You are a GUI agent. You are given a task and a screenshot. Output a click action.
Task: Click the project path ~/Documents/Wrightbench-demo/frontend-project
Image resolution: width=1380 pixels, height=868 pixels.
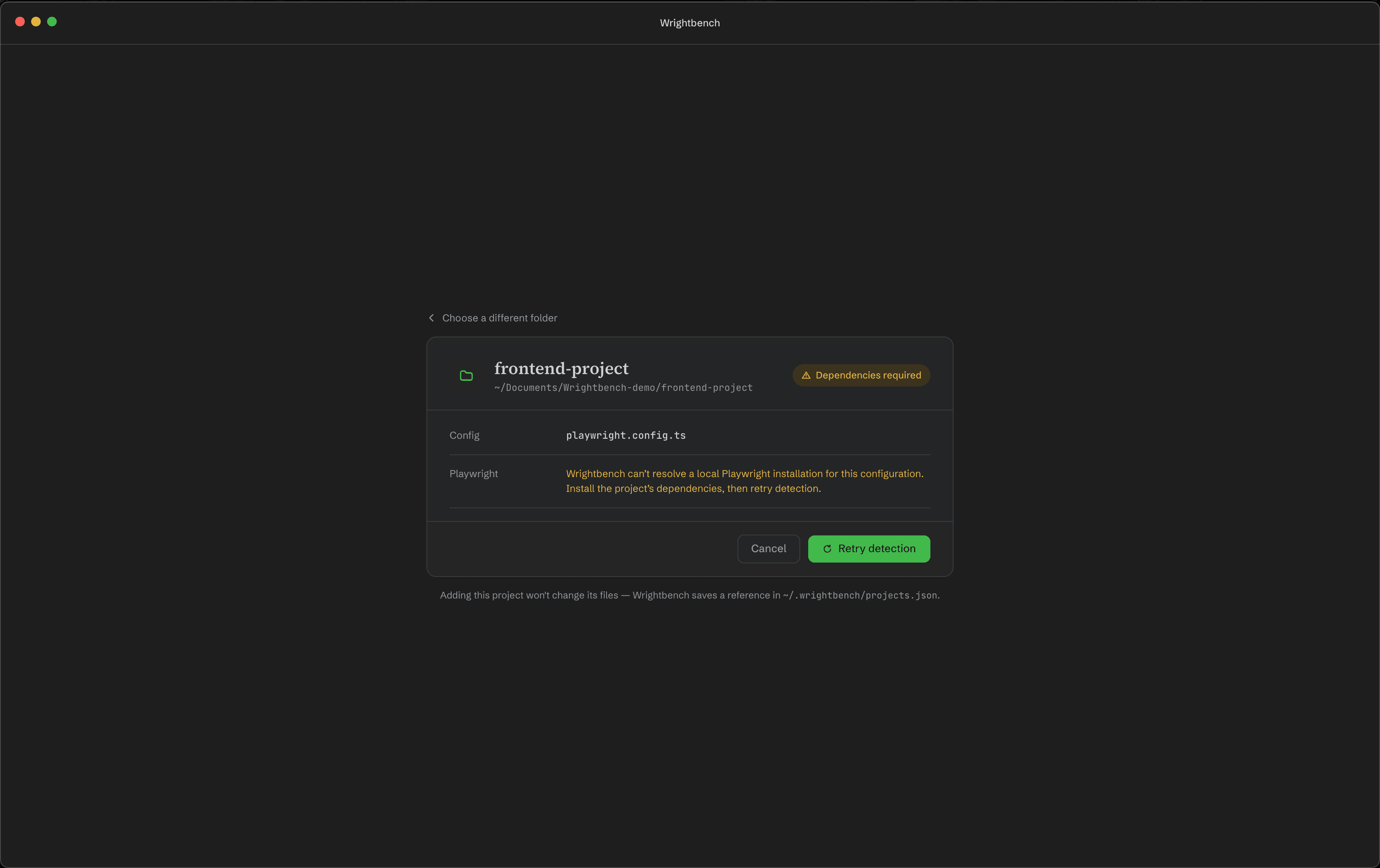pos(624,388)
